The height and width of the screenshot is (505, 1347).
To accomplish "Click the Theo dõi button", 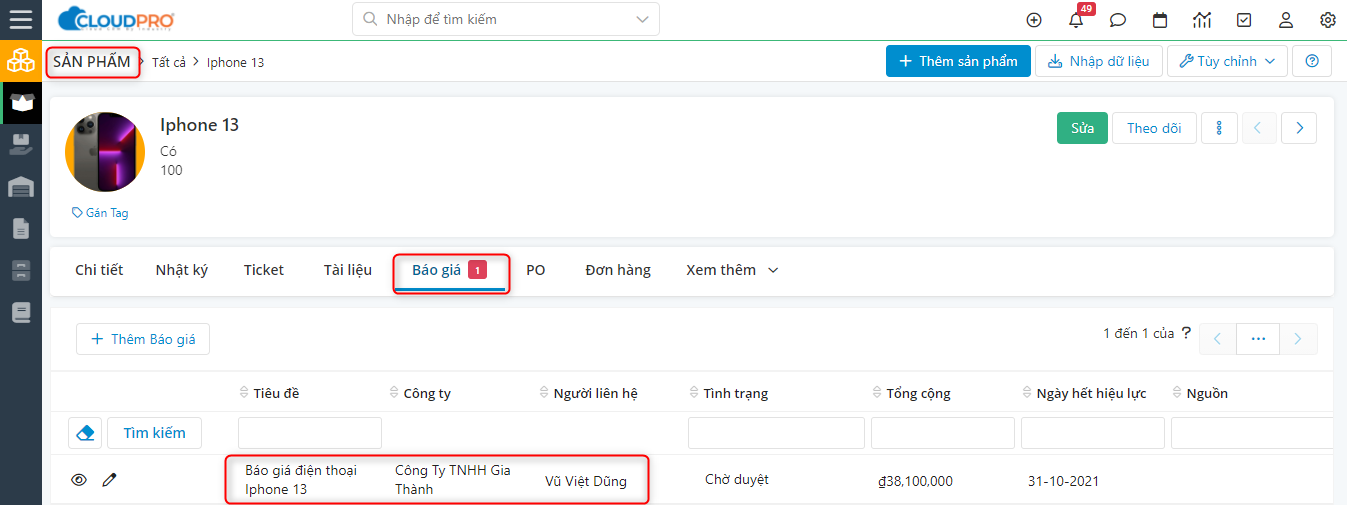I will pyautogui.click(x=1154, y=128).
